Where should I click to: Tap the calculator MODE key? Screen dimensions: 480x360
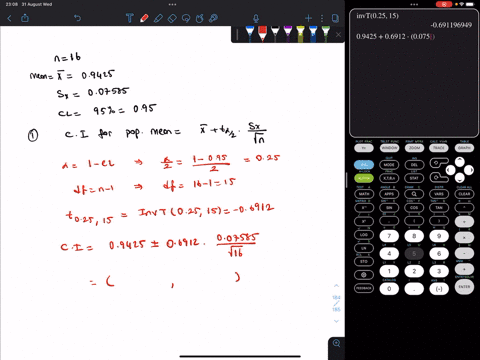click(x=389, y=165)
